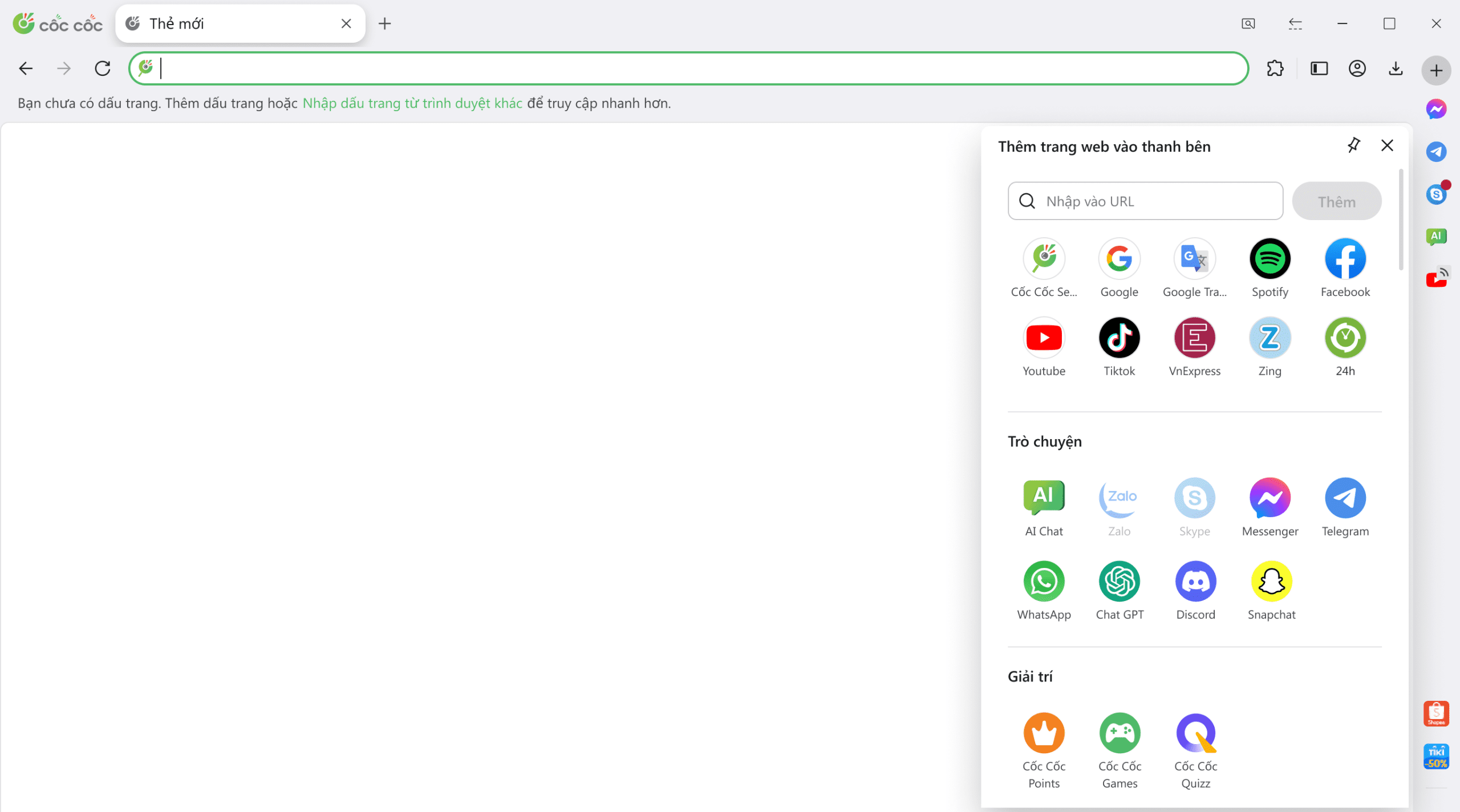Select the Cốc Cốc Games icon

[1120, 733]
